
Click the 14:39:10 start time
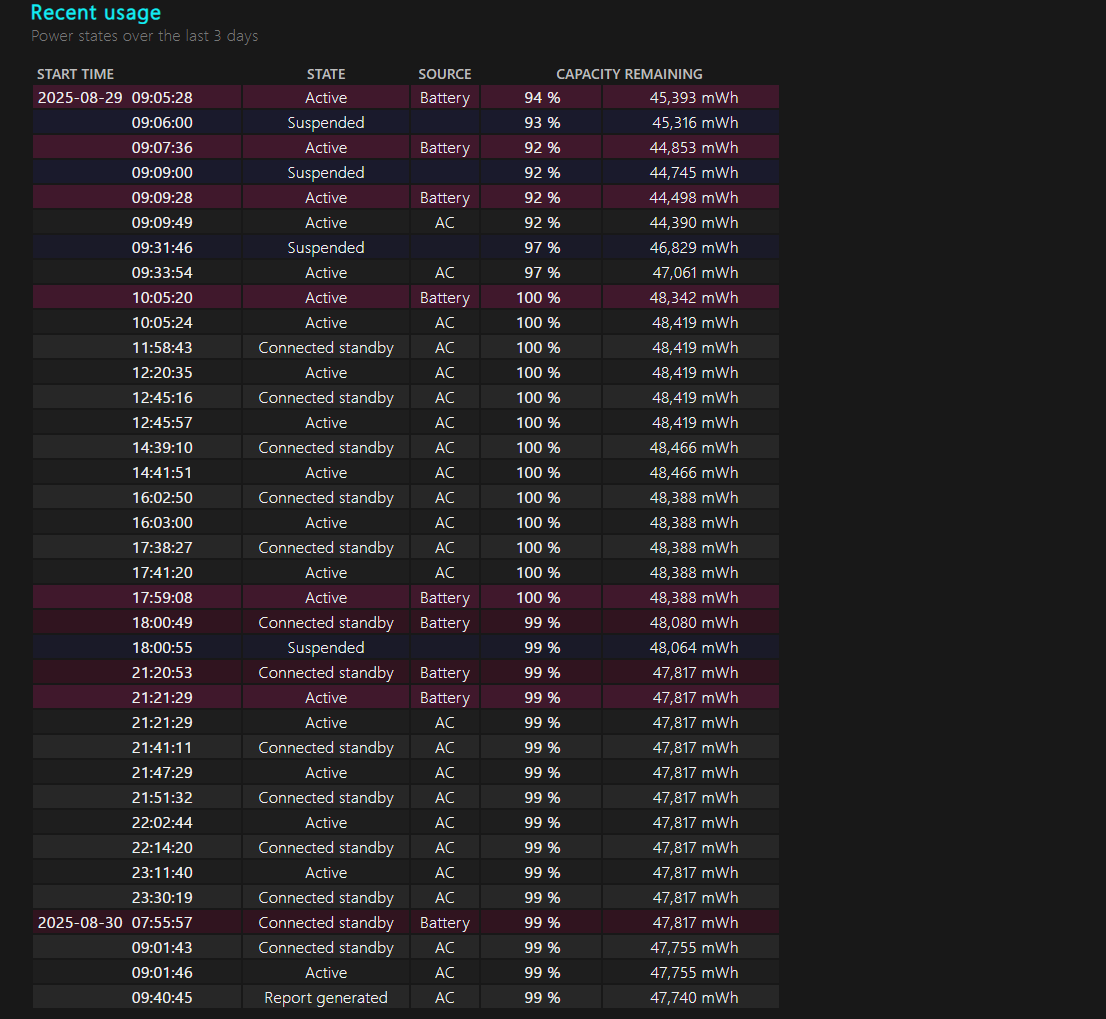click(x=162, y=449)
